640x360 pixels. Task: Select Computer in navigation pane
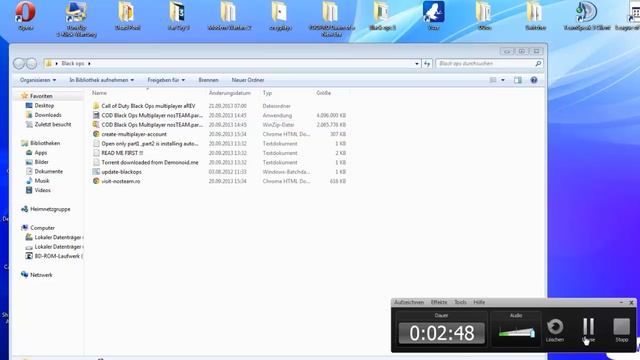point(42,228)
